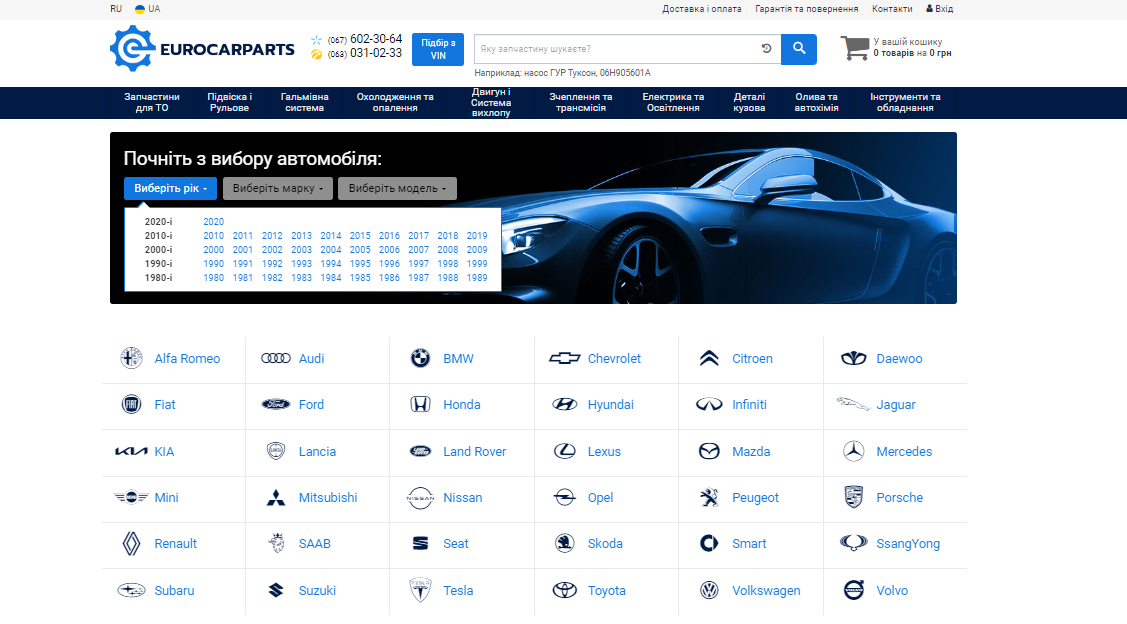Open 'Гарантія та повернення' link
Image resolution: width=1127 pixels, height=624 pixels.
(x=806, y=9)
